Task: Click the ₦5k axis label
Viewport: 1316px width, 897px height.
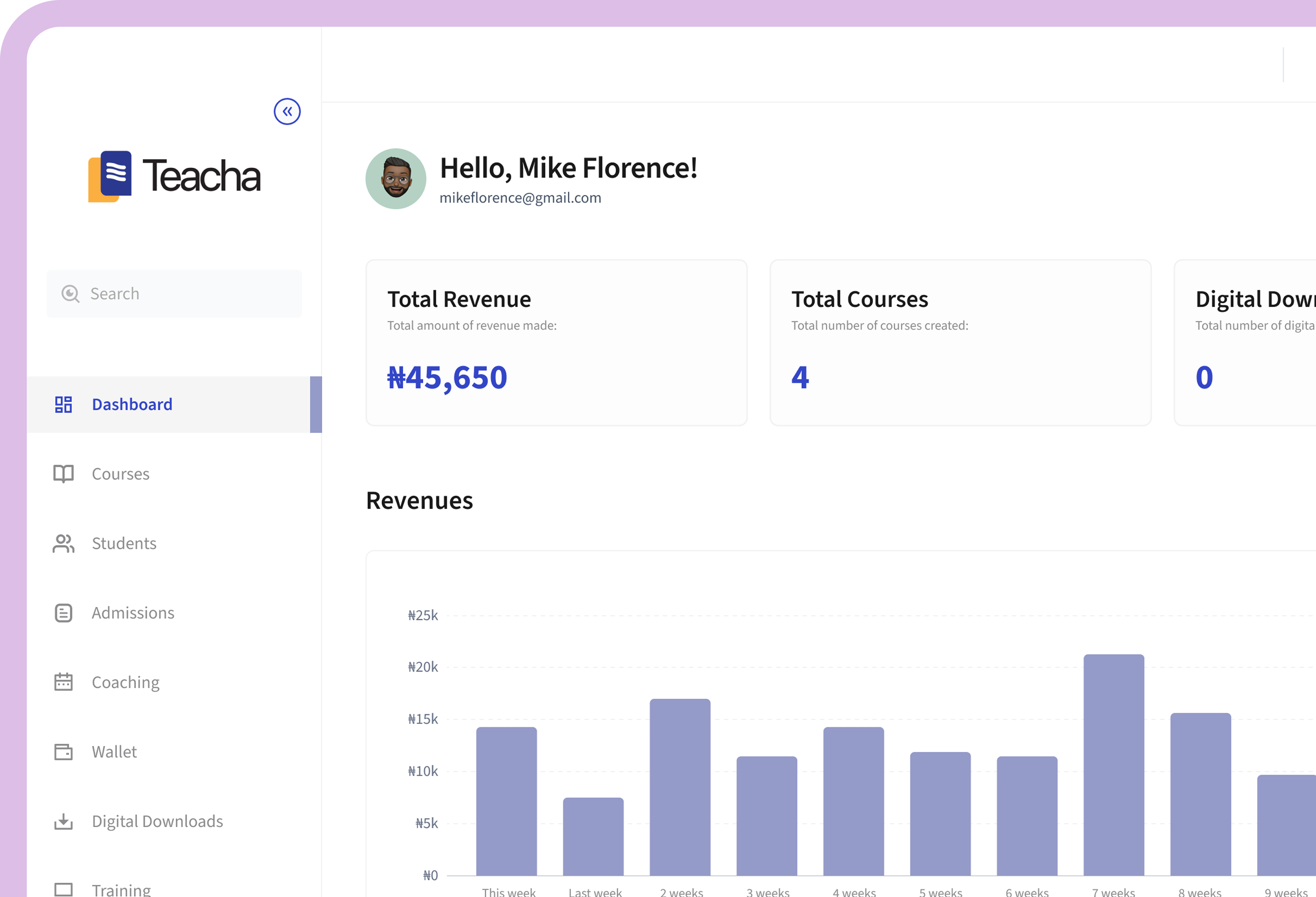Action: [x=427, y=824]
